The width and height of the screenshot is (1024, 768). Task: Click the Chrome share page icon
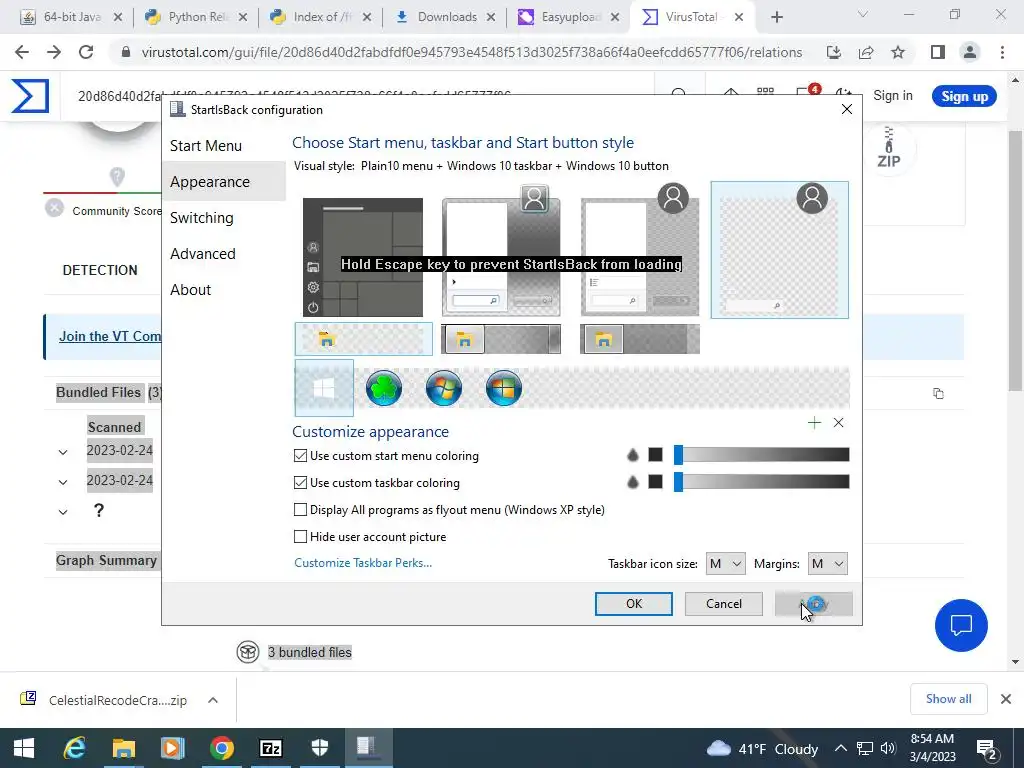pyautogui.click(x=866, y=52)
